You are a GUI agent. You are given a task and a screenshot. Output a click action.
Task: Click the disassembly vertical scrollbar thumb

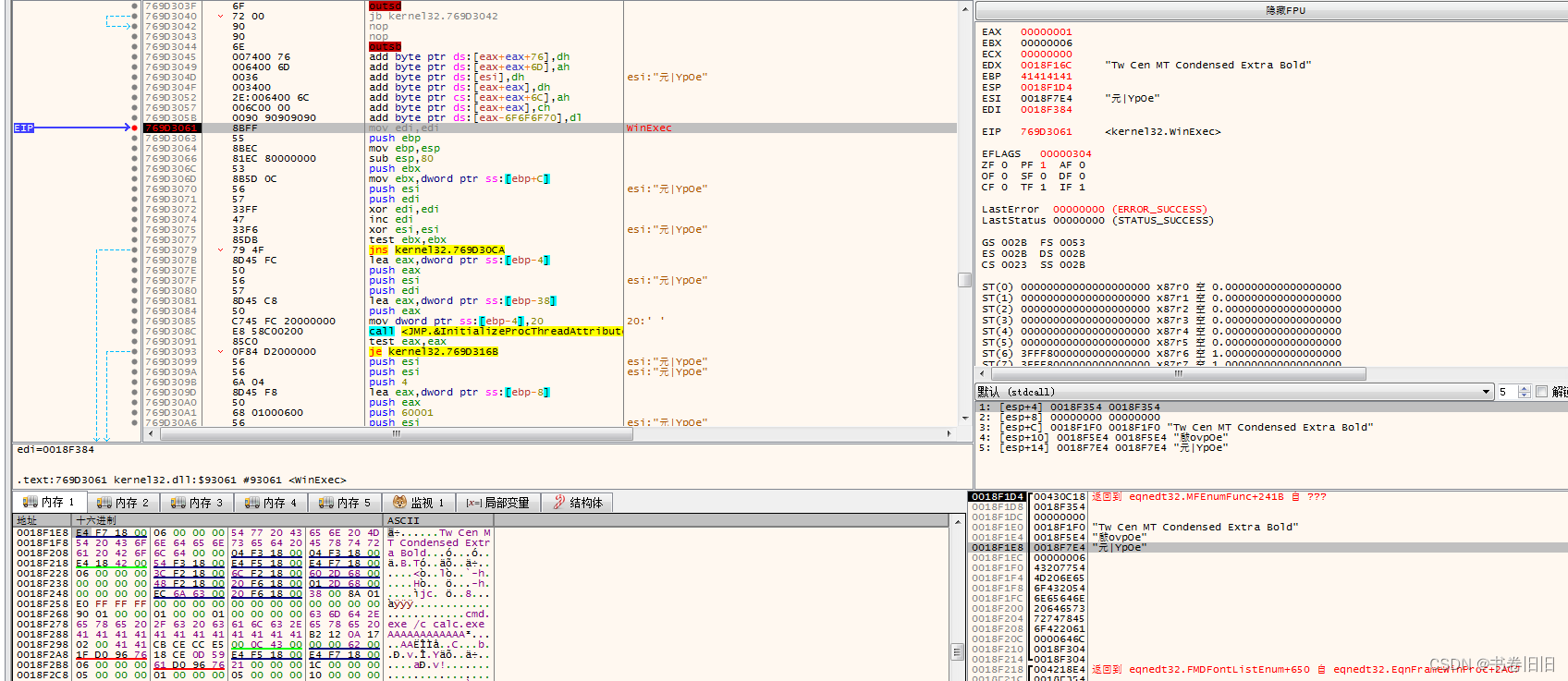click(x=964, y=280)
